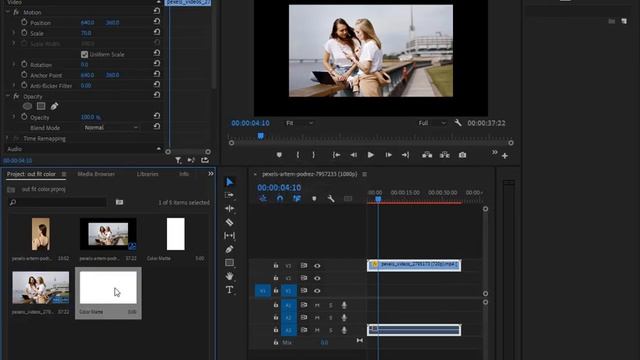This screenshot has width=640, height=360.
Task: Solo audio track A2
Action: pyautogui.click(x=331, y=318)
